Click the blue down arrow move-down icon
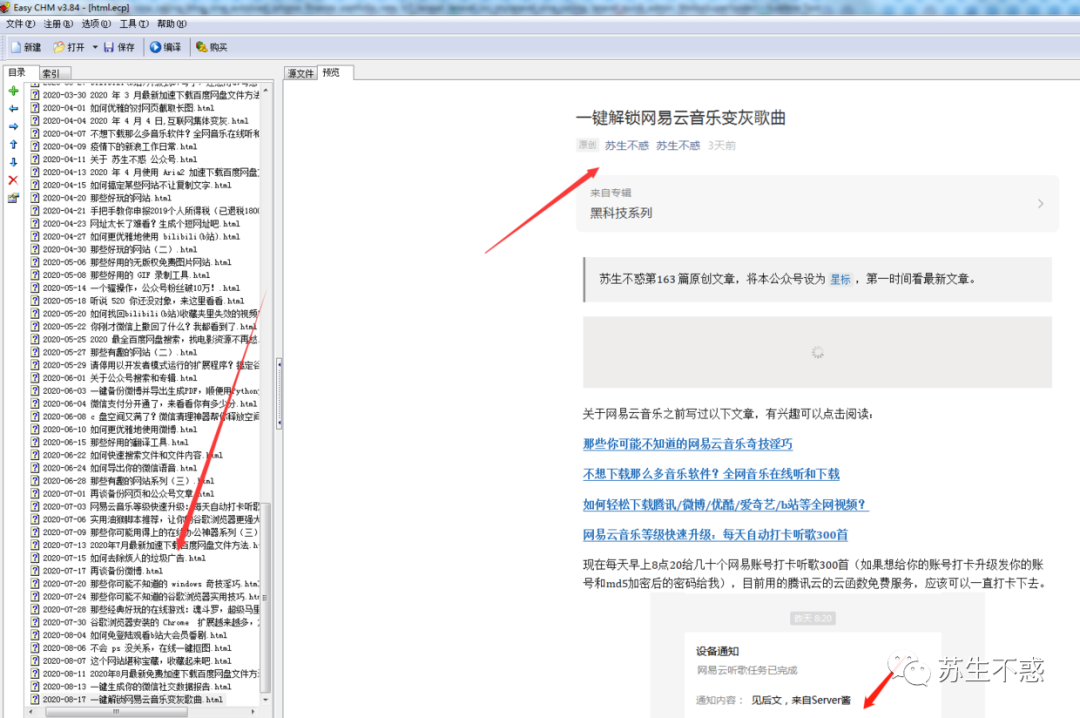The height and width of the screenshot is (718, 1080). (x=13, y=163)
